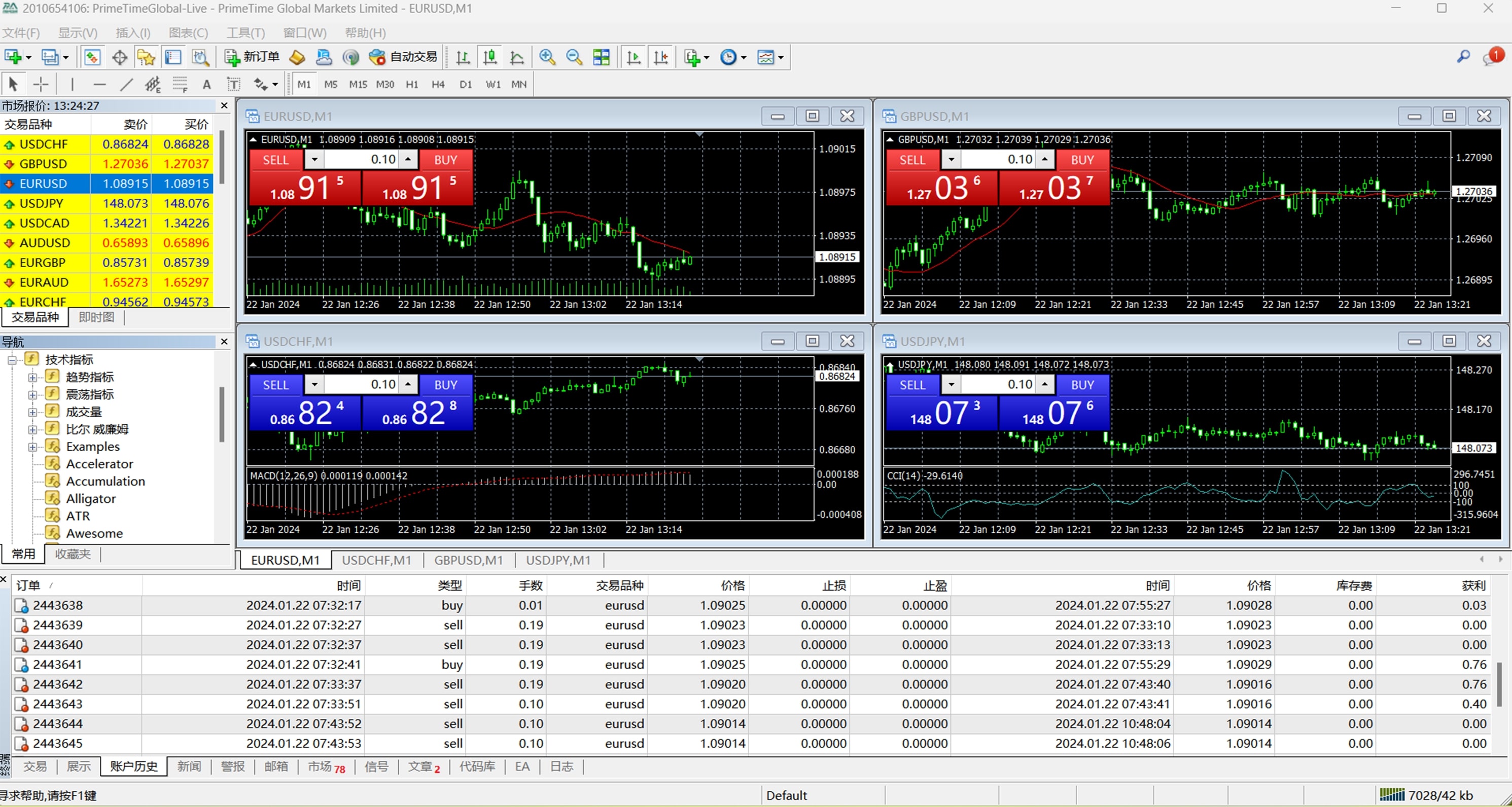Click SELL on the USDCHF chart

pos(275,385)
